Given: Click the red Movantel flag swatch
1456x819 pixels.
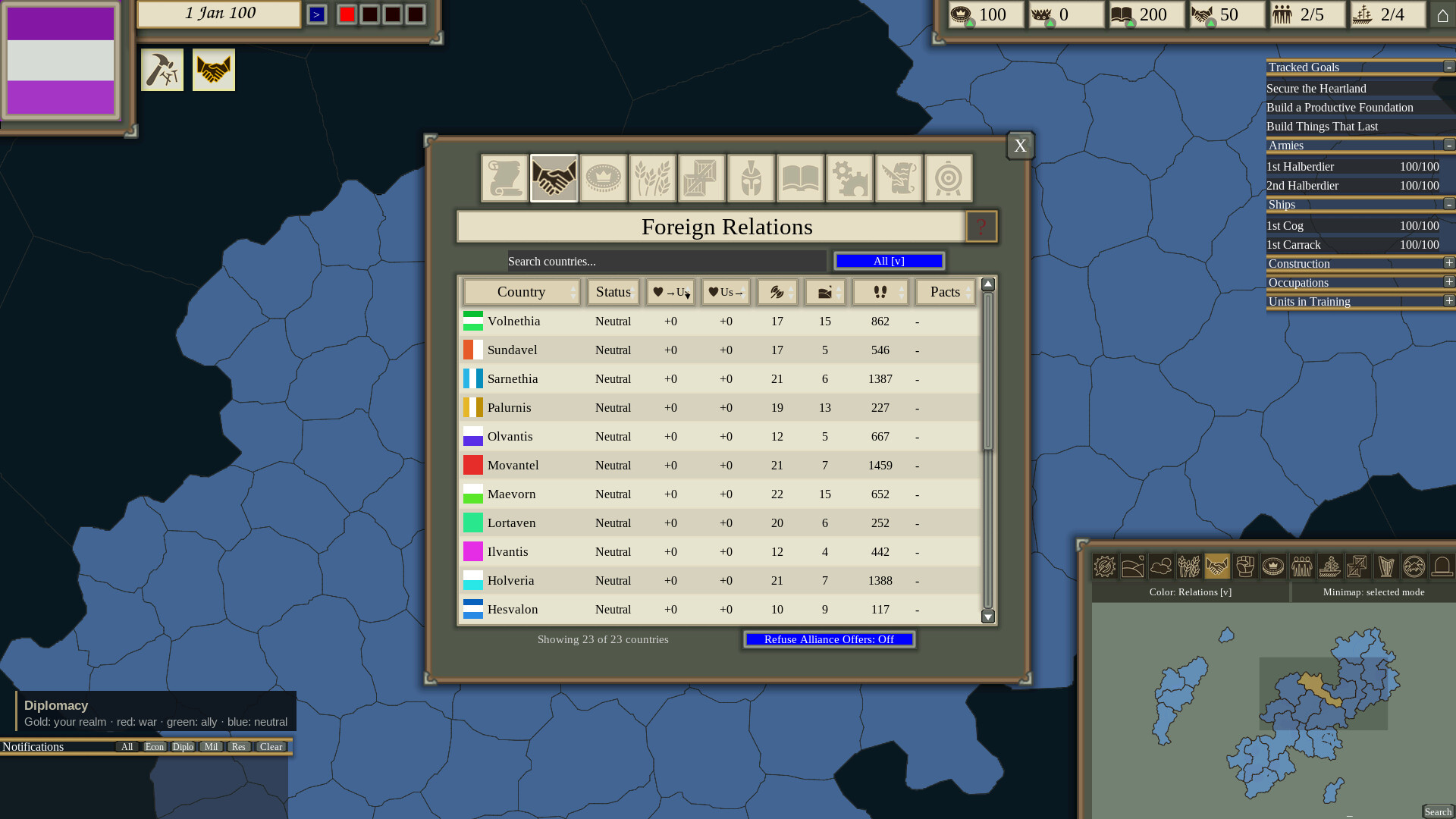Looking at the screenshot, I should click(x=473, y=465).
